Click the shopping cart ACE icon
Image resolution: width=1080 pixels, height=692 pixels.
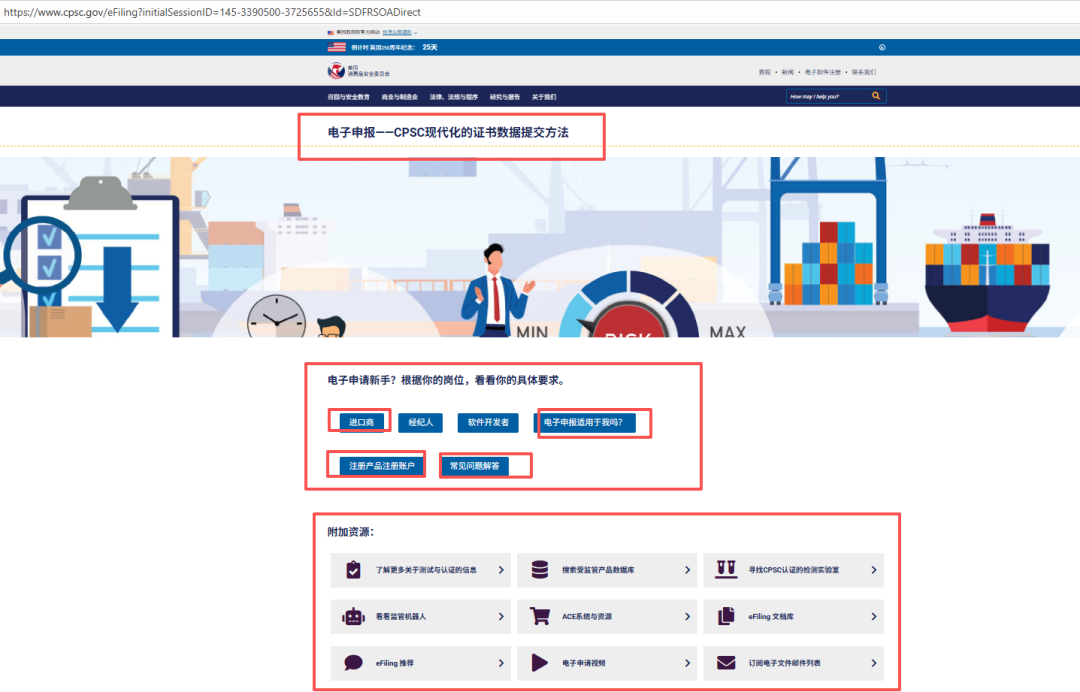(x=540, y=616)
